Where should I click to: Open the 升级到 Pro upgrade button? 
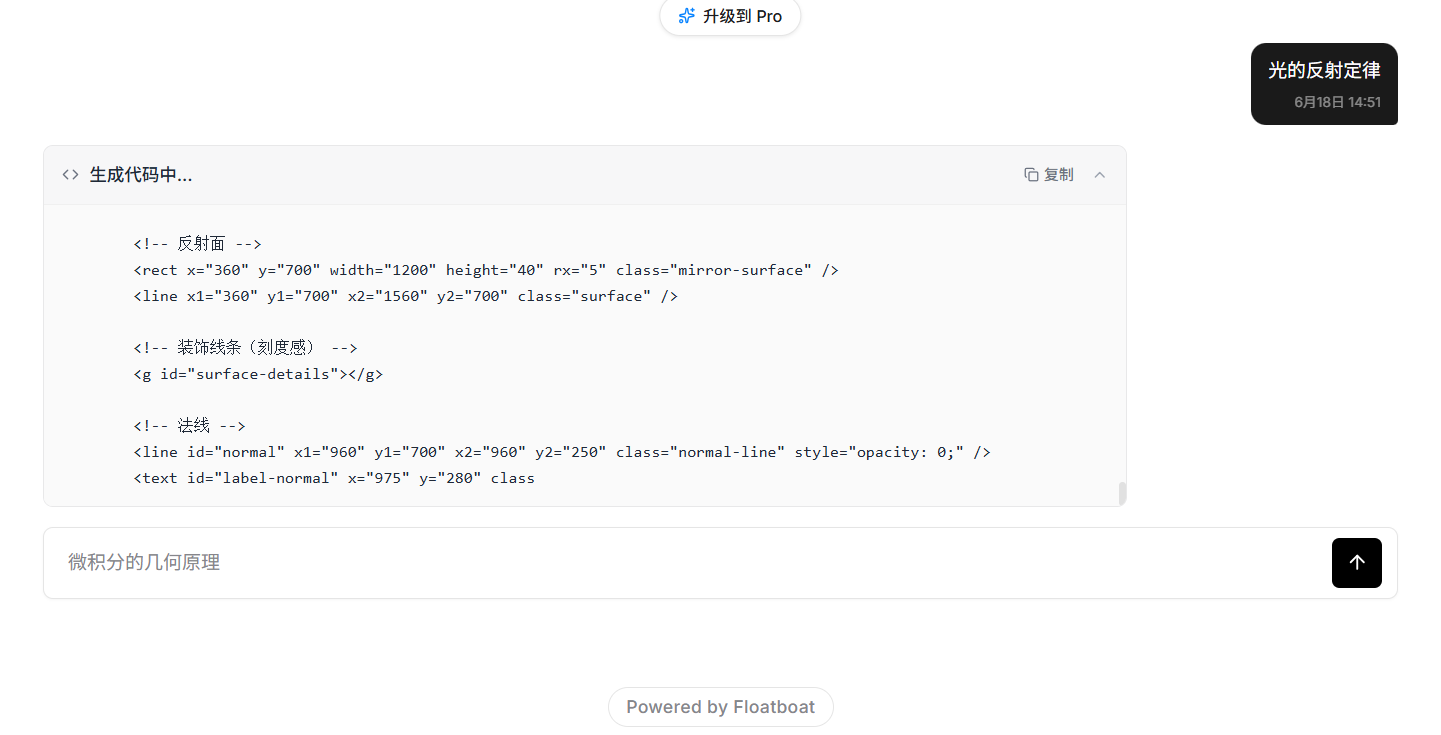[x=730, y=16]
